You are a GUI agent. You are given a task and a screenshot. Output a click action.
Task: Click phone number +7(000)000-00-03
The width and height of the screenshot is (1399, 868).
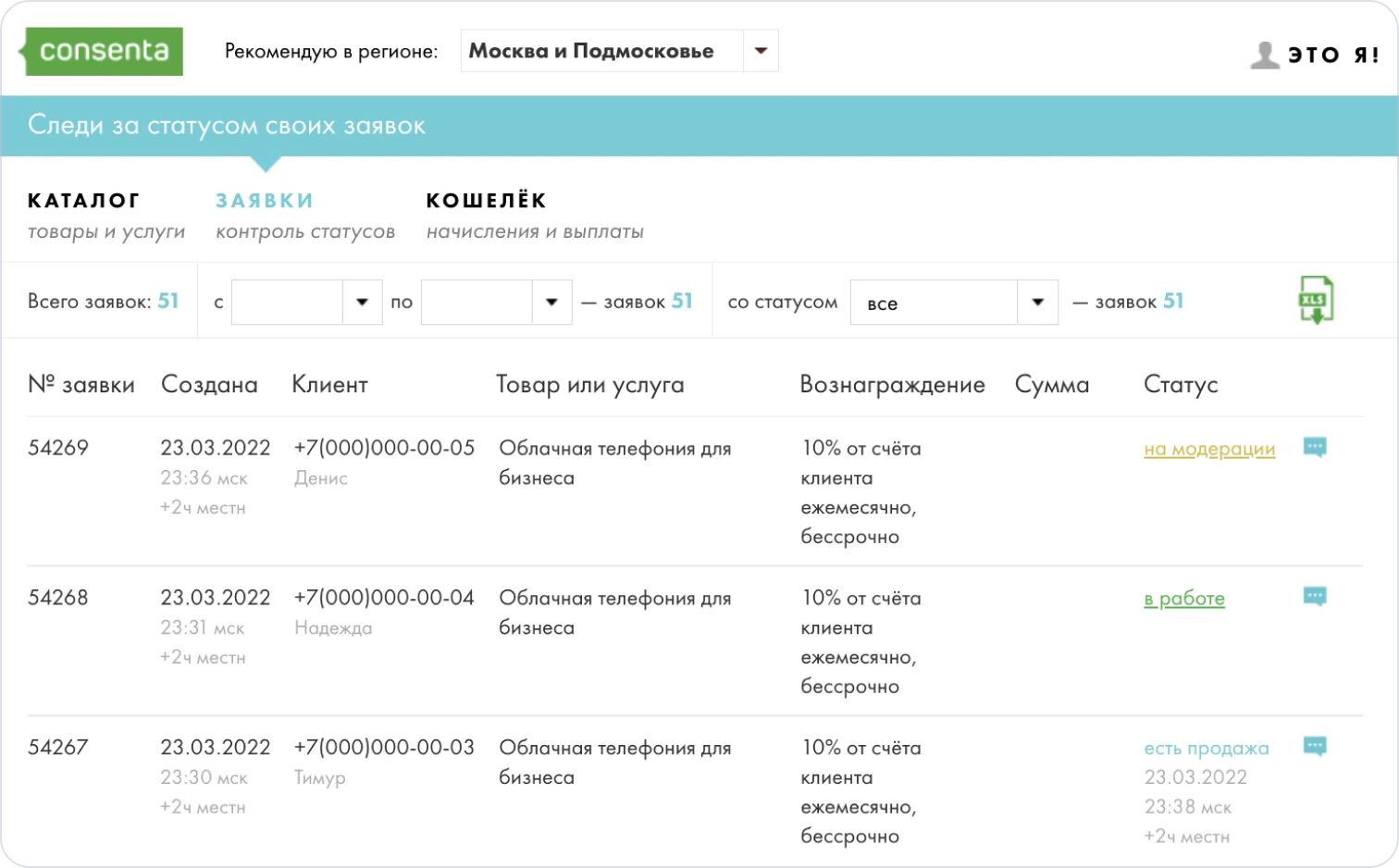point(384,747)
